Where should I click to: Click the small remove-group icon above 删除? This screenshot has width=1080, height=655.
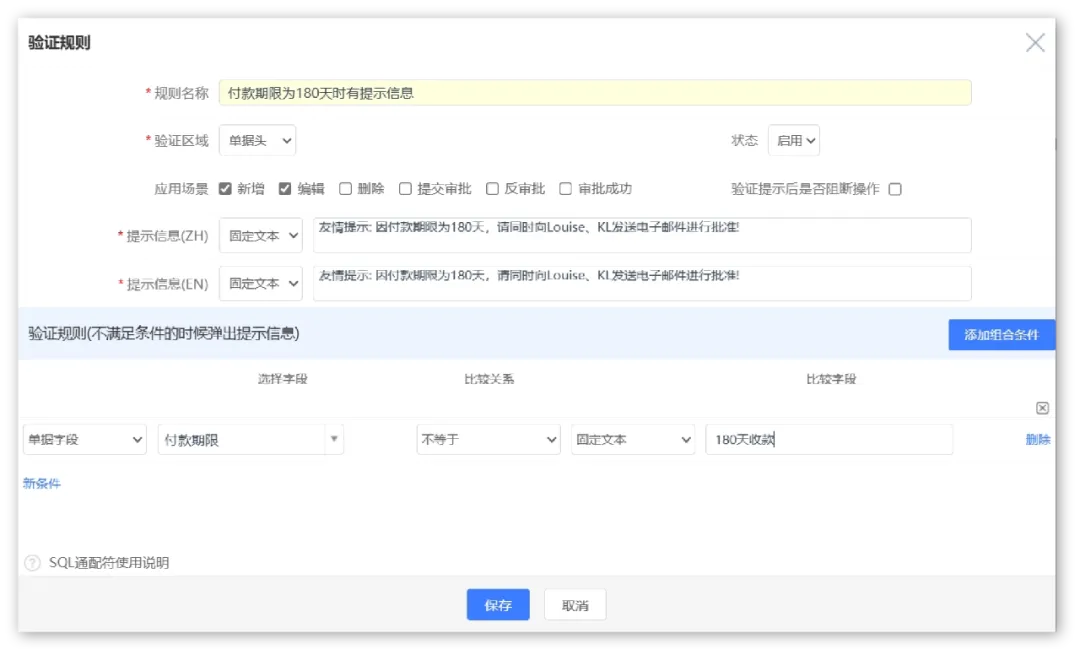(1042, 408)
